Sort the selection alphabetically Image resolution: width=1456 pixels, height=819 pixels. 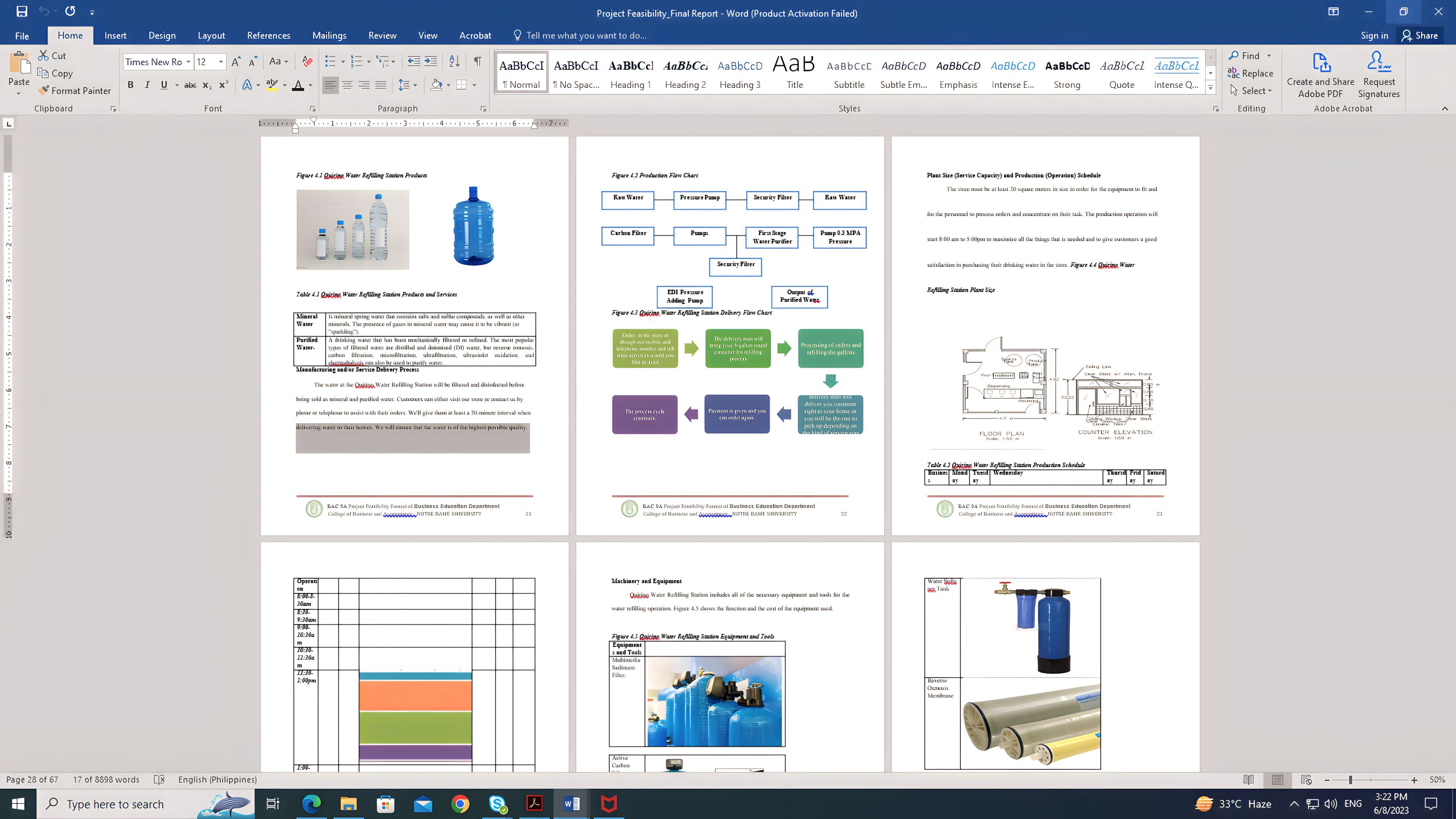[x=455, y=61]
